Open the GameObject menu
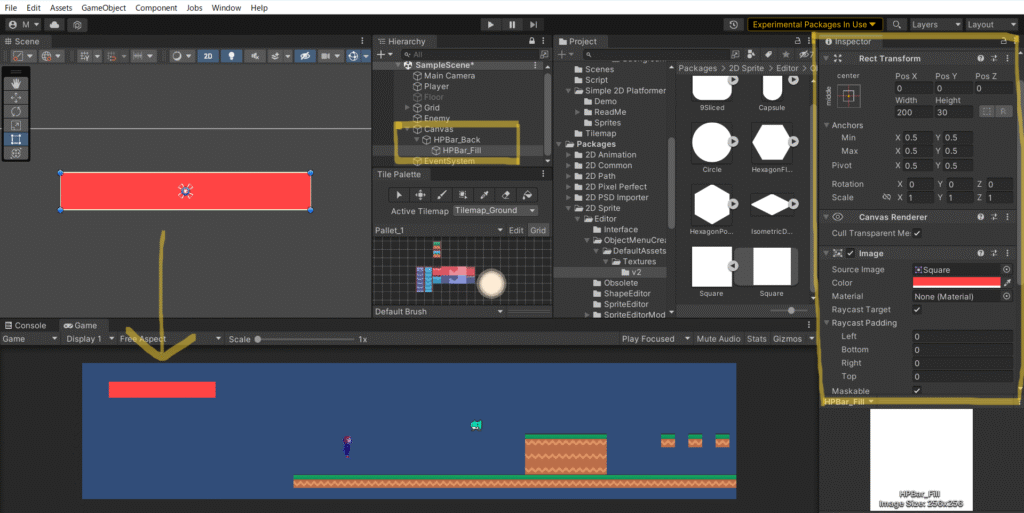1024x513 pixels. [x=103, y=7]
